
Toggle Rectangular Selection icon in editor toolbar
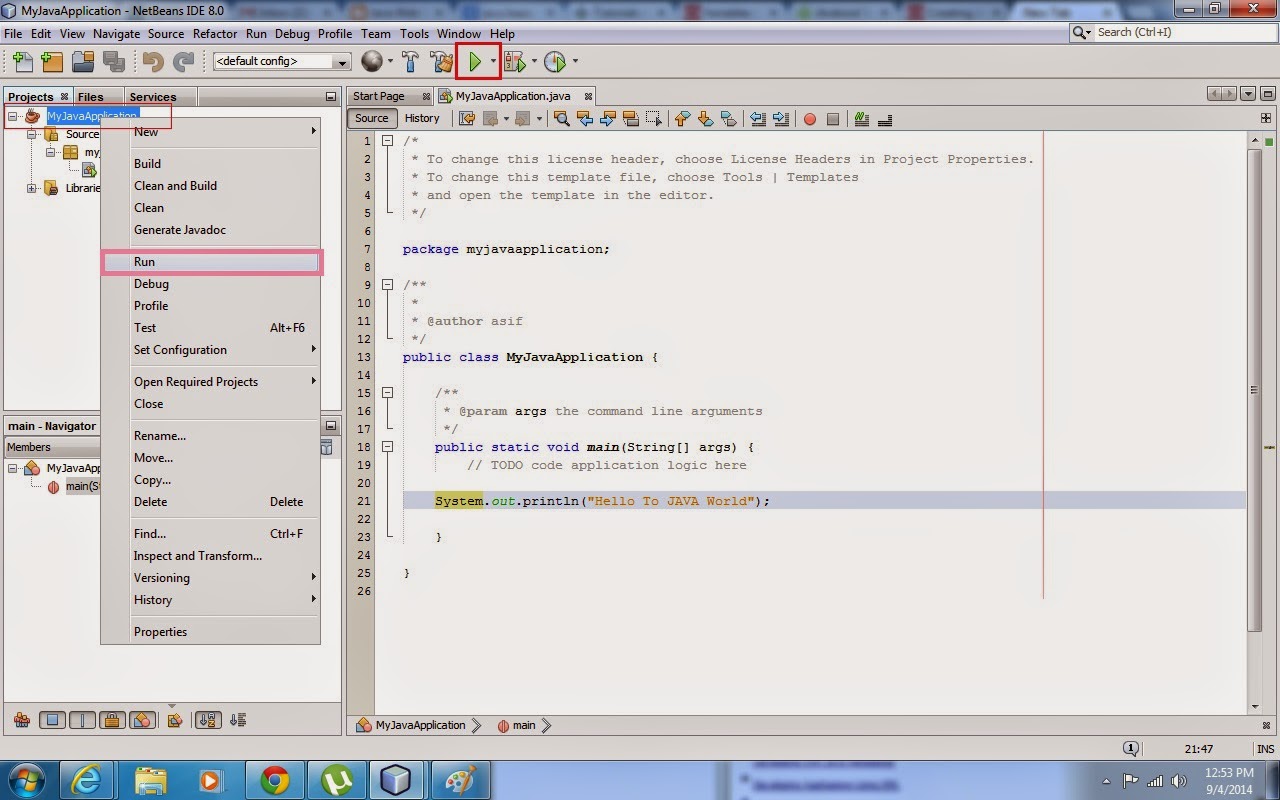point(655,118)
